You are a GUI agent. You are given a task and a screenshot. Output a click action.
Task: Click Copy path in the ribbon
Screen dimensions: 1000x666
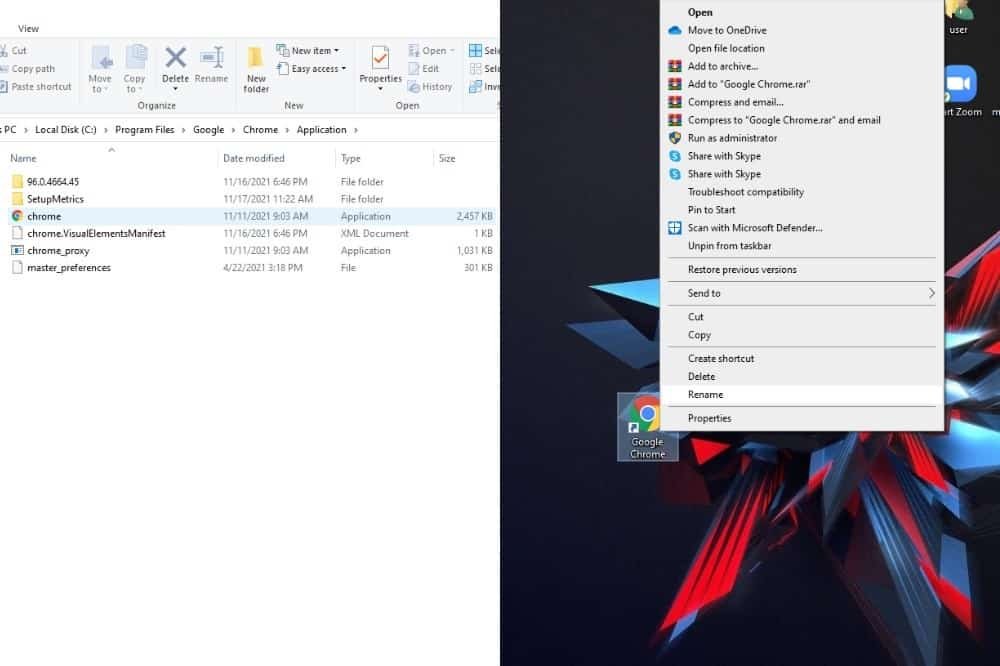33,69
